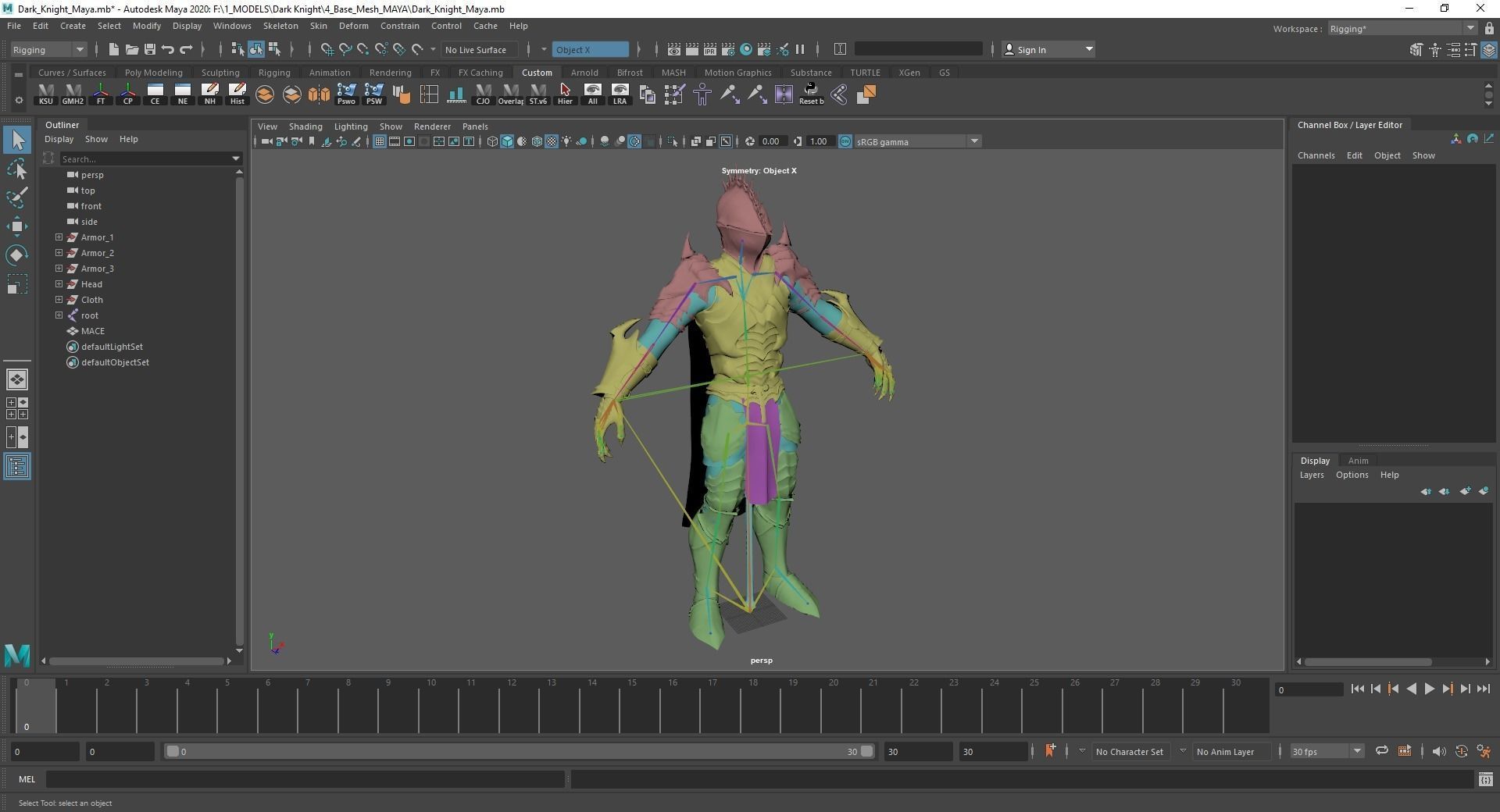The image size is (1500, 812).
Task: Click the Hier shelf button
Action: 565,94
